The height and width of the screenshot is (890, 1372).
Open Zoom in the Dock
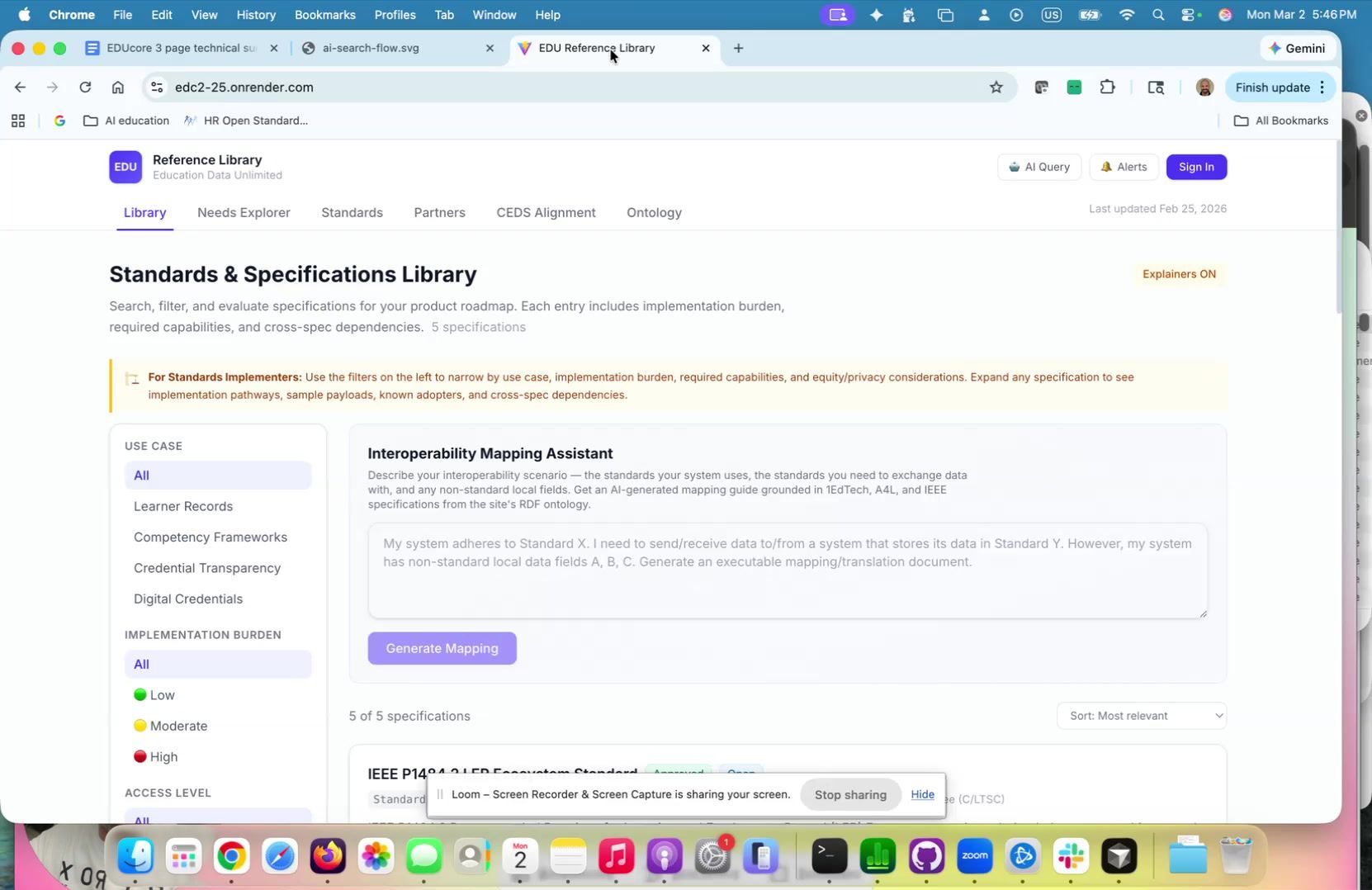(974, 856)
